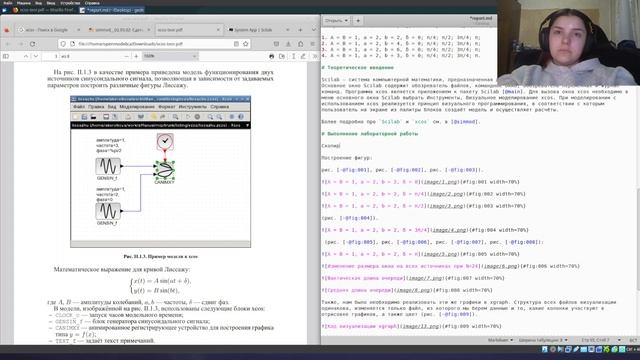
Task: Print the PDF document
Action: (272, 56)
